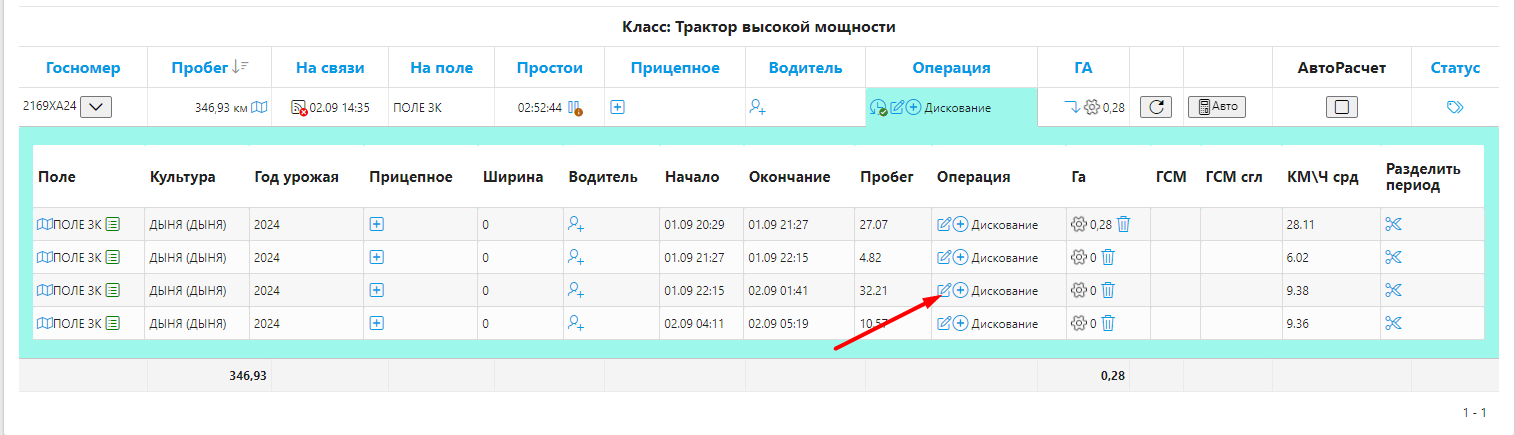Edit the operation in the row with mileage 32.21
Image resolution: width=1515 pixels, height=435 pixels.
[944, 290]
